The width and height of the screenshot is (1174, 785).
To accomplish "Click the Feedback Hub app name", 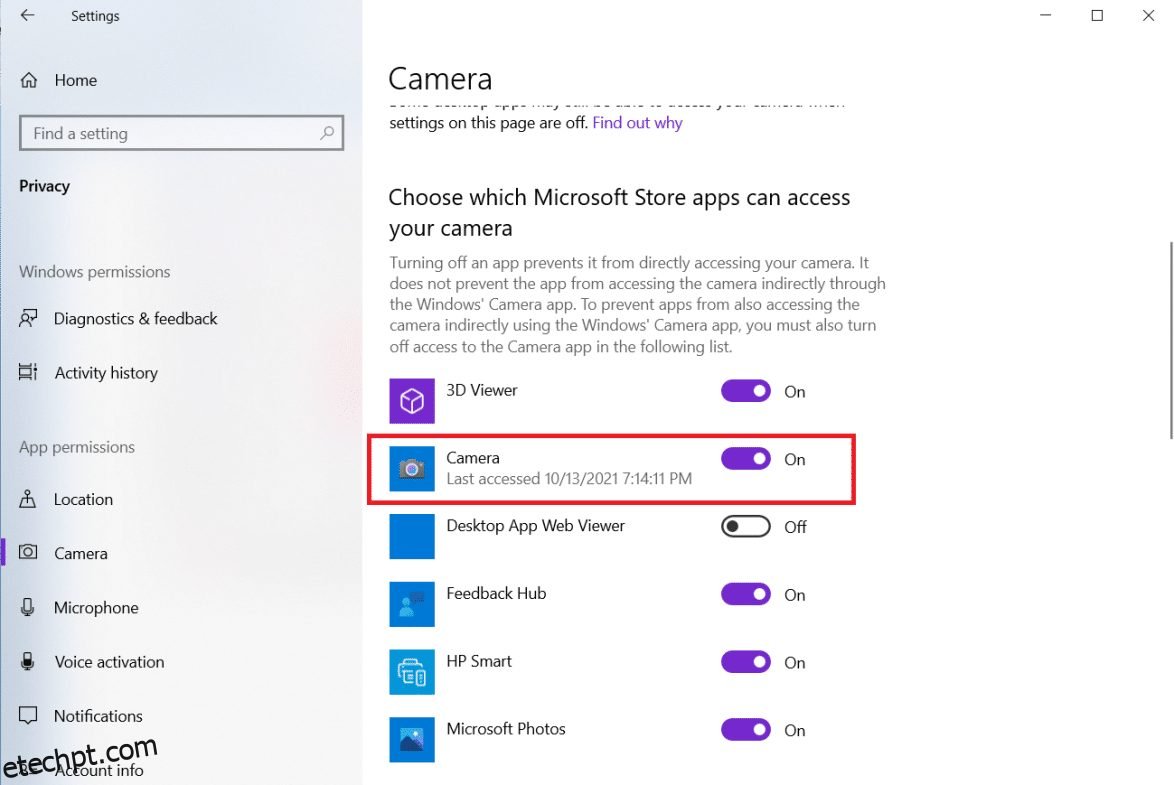I will coord(496,593).
